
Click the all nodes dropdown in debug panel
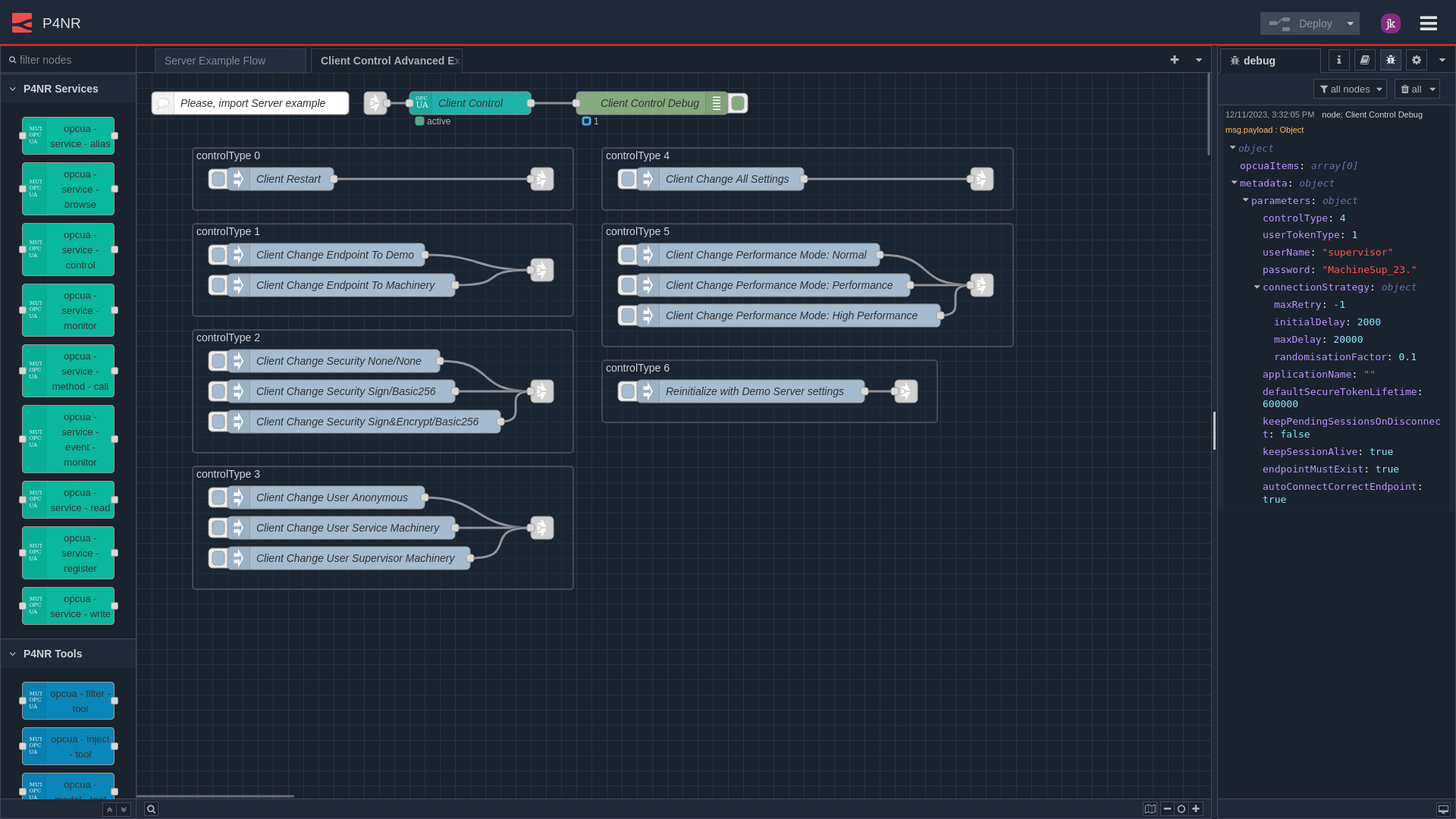click(1350, 89)
